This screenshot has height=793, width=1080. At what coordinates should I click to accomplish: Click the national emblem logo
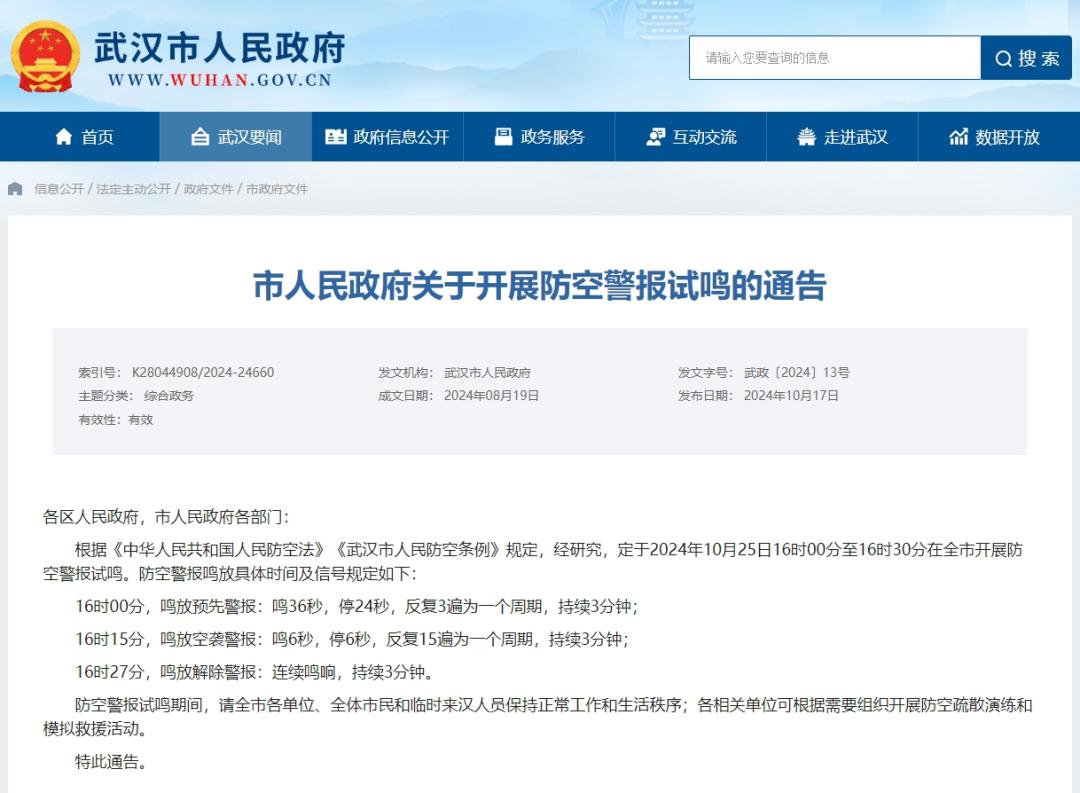pyautogui.click(x=45, y=57)
